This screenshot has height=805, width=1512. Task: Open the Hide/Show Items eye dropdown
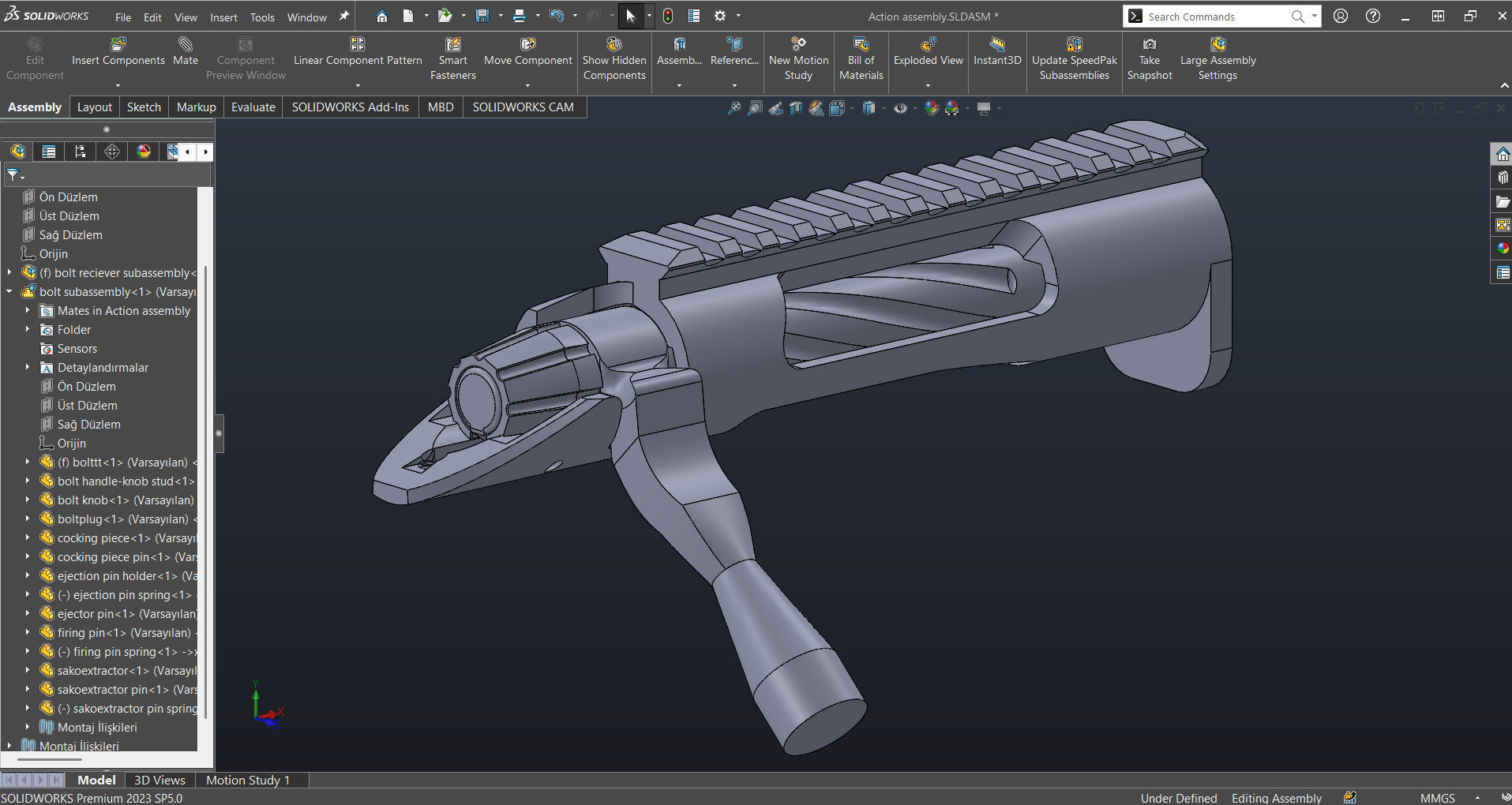[x=916, y=108]
